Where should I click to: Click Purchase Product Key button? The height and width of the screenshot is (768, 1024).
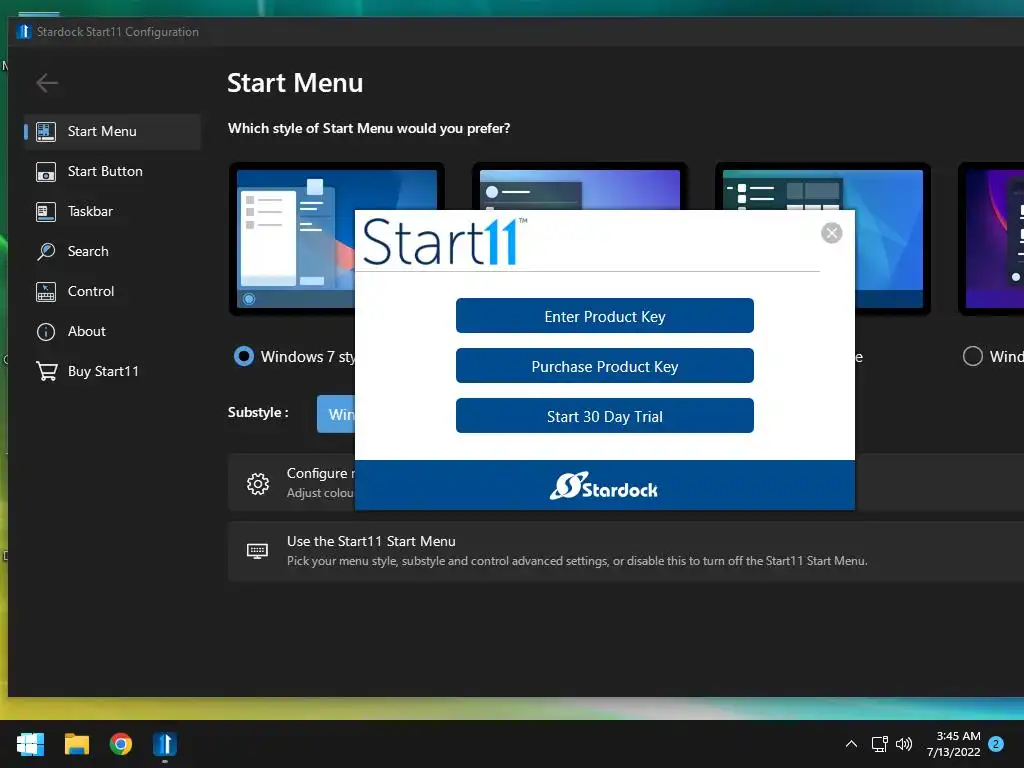click(605, 366)
